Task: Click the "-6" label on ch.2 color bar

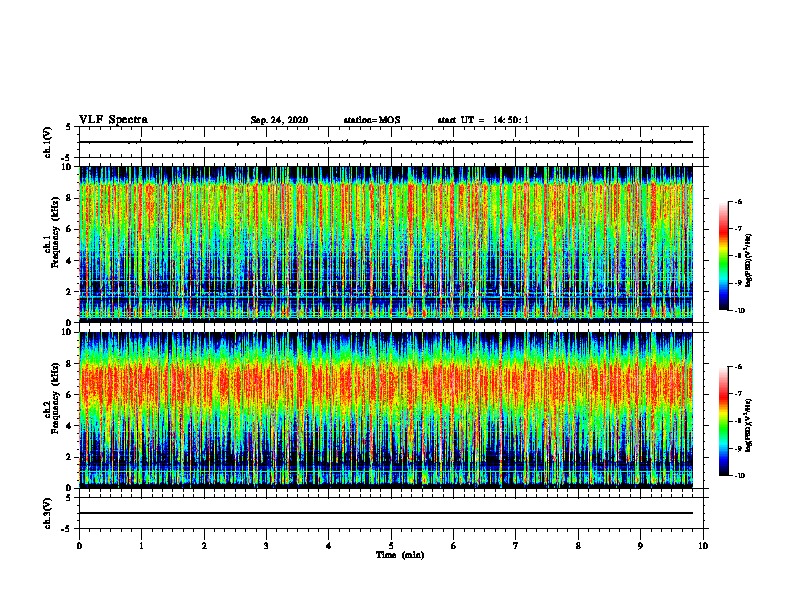Action: (x=738, y=367)
